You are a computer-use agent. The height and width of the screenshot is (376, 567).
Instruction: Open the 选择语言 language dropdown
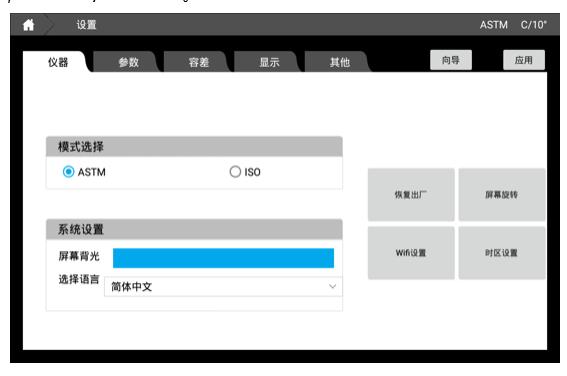223,287
